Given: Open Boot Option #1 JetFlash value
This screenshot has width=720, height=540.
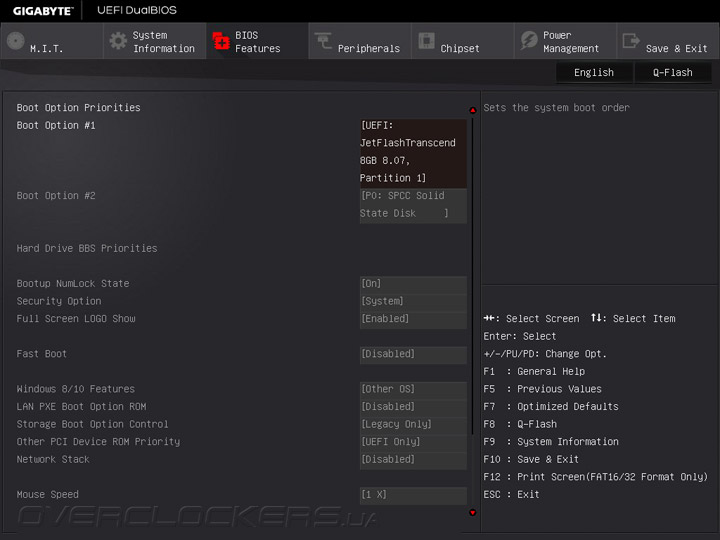Looking at the screenshot, I should 413,152.
